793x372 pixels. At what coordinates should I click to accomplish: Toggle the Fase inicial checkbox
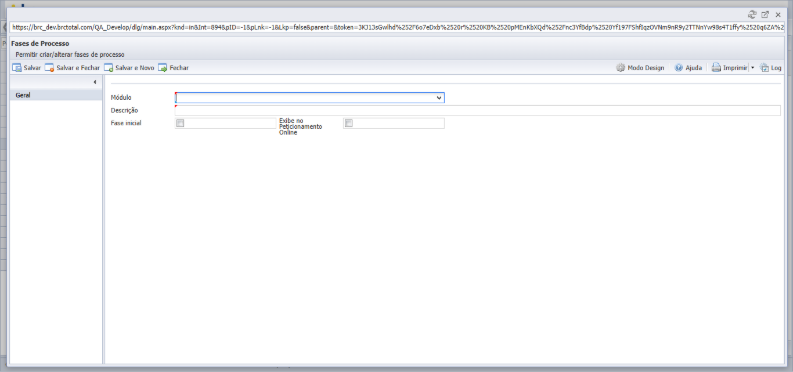click(x=180, y=123)
